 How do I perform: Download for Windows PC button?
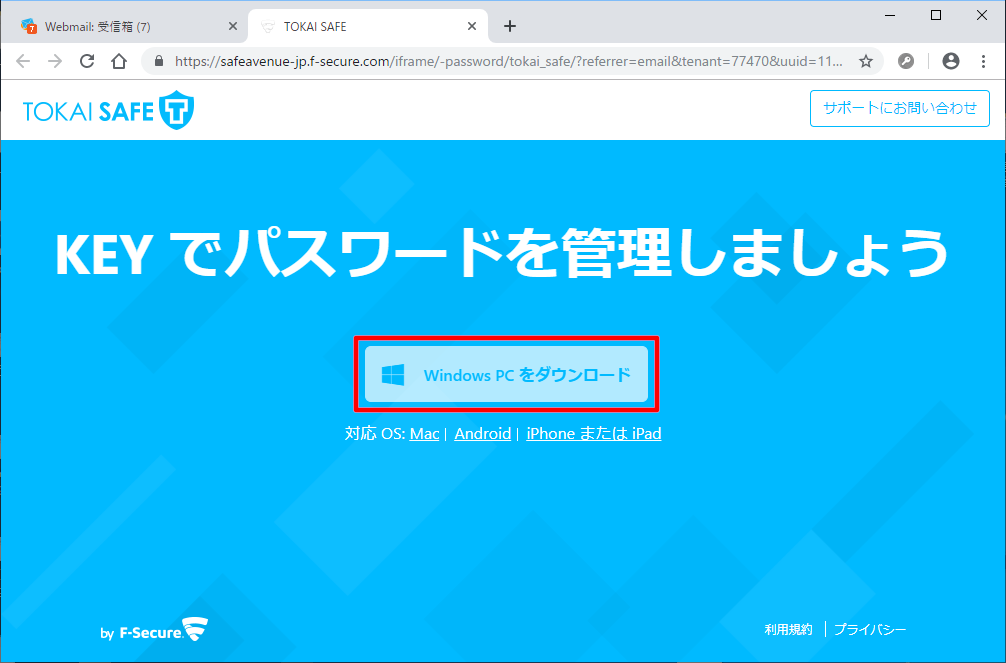(506, 374)
